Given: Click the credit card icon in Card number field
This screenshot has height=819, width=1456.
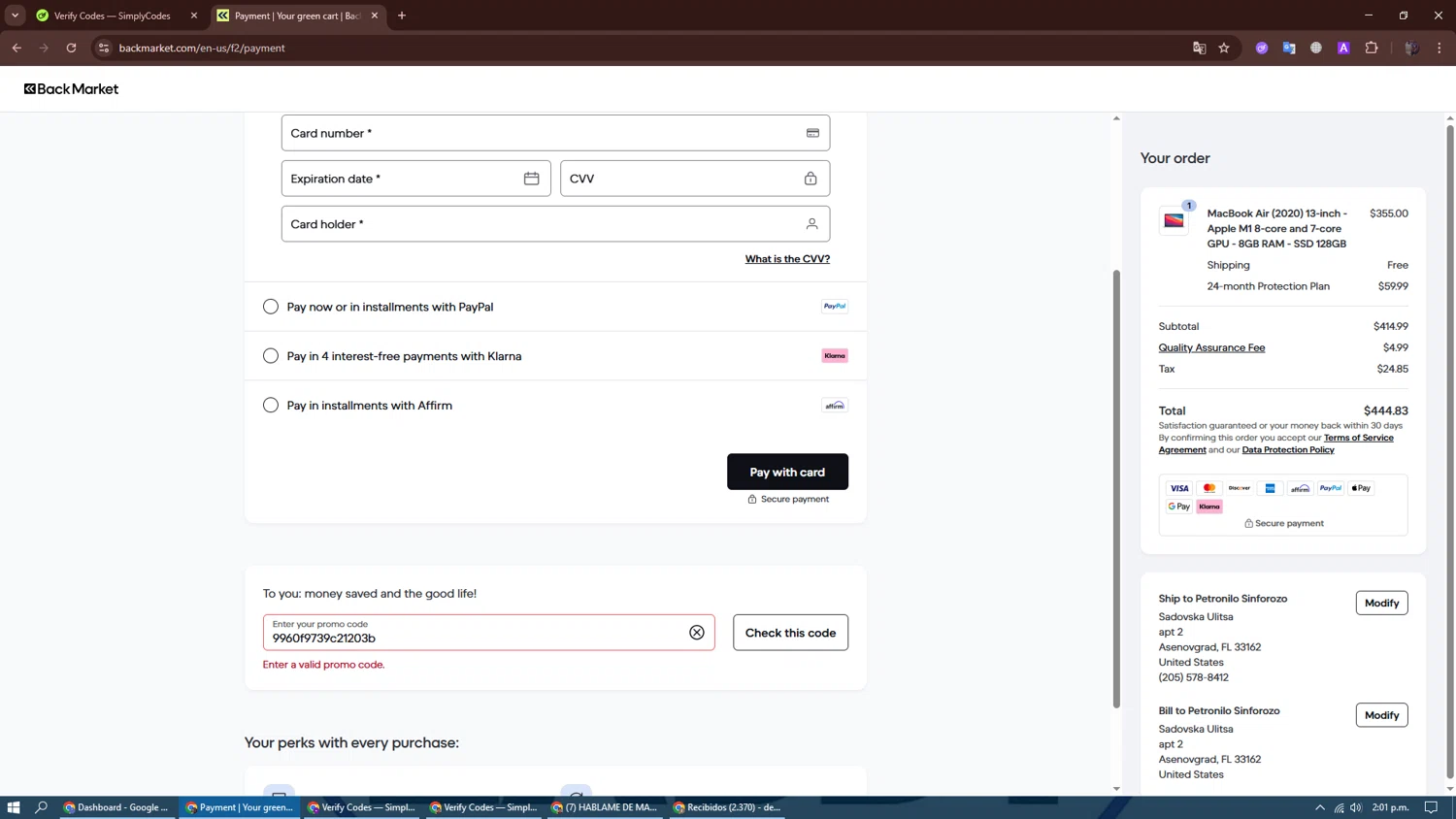Looking at the screenshot, I should (812, 133).
